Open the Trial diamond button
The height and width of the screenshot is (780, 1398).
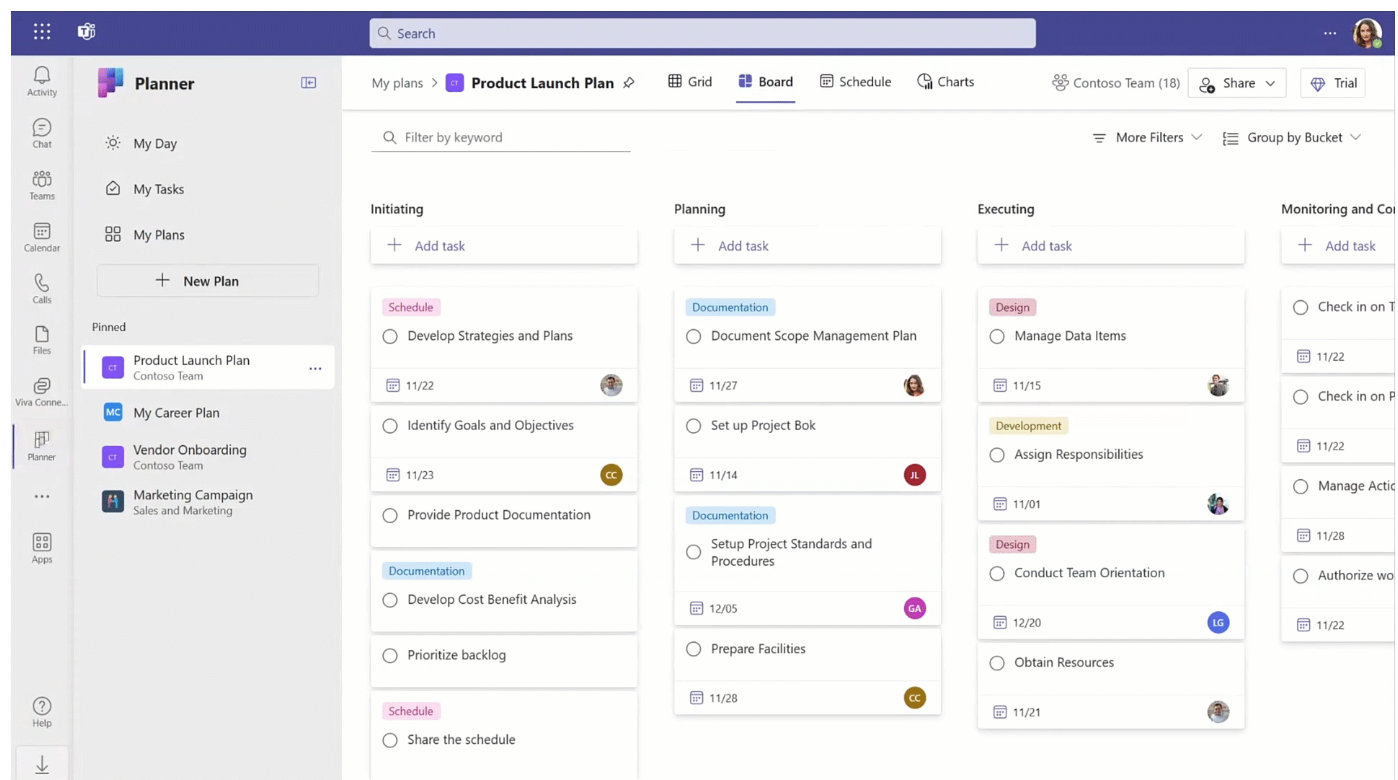coord(1334,83)
